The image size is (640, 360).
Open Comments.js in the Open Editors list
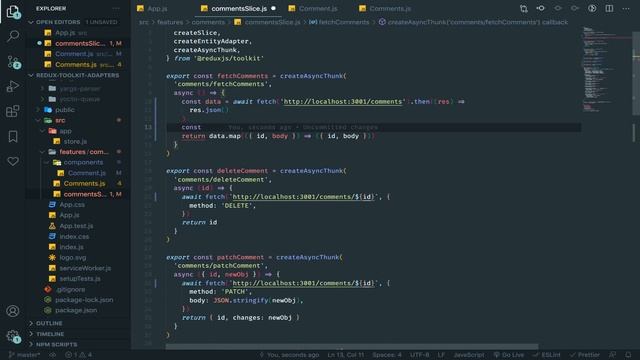(76, 64)
